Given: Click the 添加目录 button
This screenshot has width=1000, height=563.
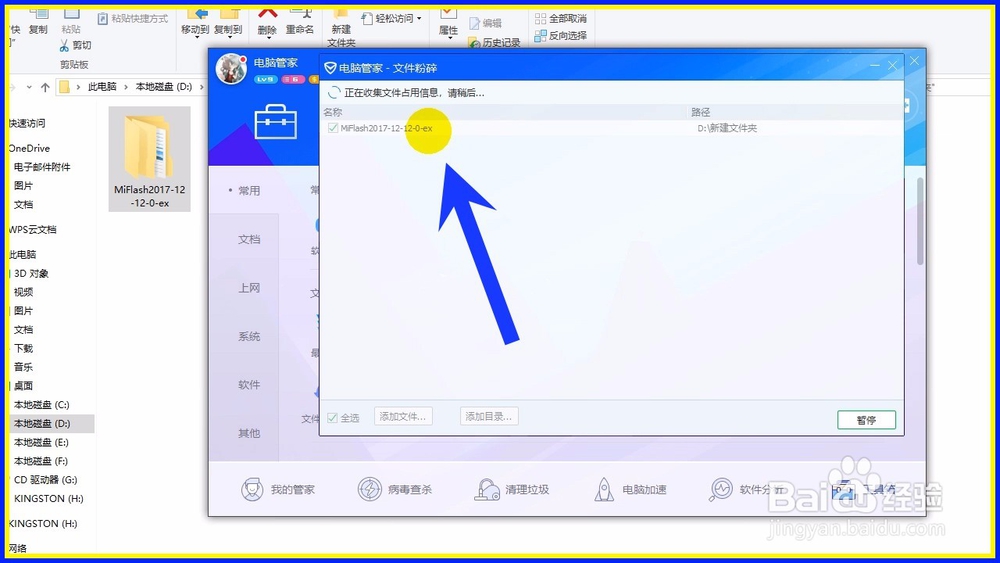Looking at the screenshot, I should [x=489, y=416].
